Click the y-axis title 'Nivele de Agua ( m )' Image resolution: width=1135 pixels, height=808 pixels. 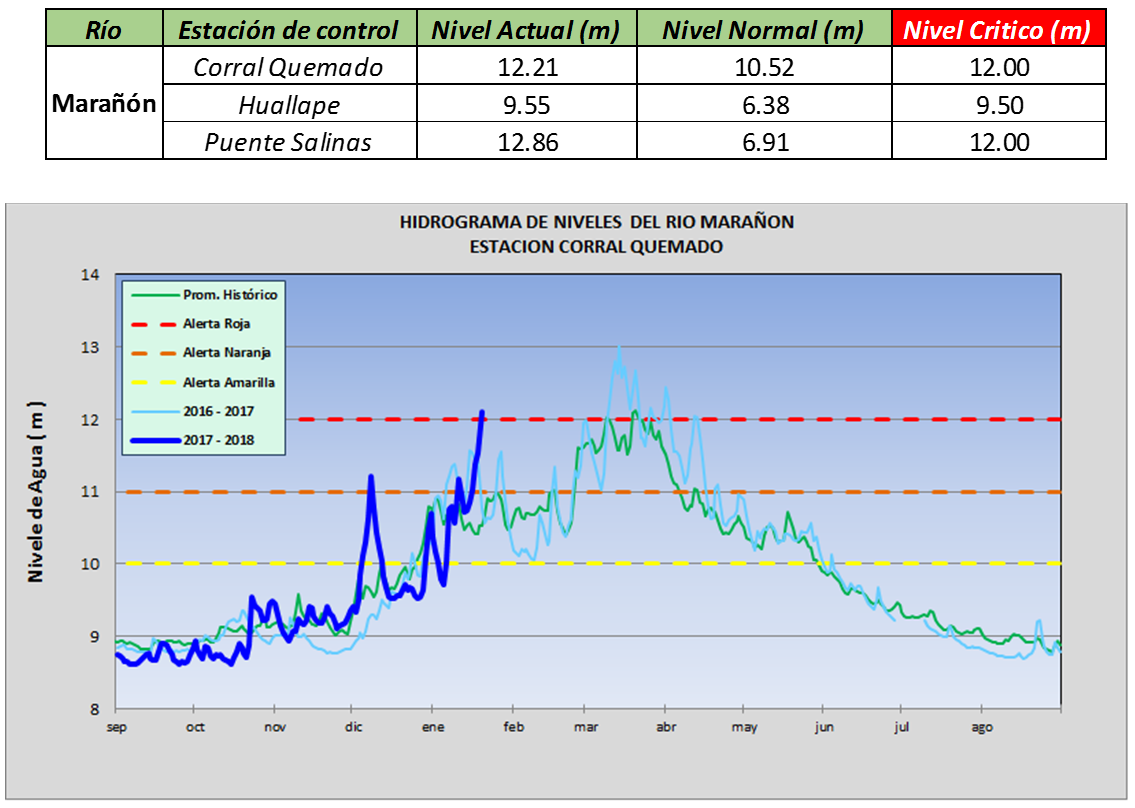(x=35, y=492)
